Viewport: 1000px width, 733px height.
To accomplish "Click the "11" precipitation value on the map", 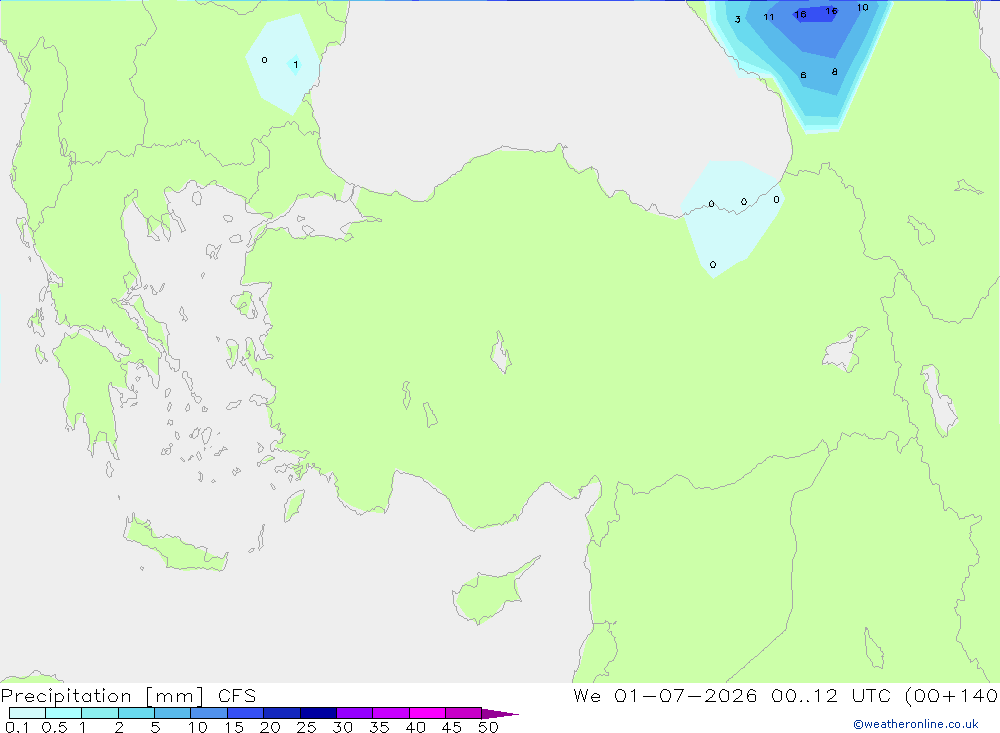I will (768, 17).
